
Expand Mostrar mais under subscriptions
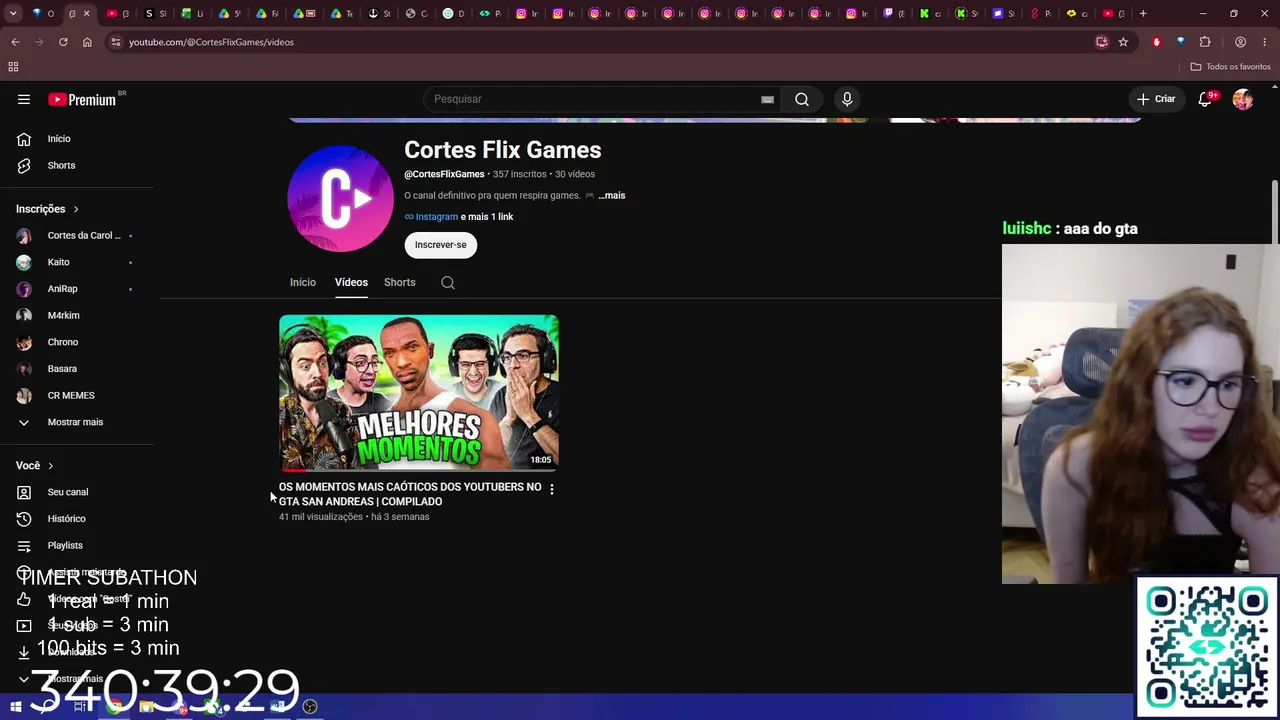(x=76, y=422)
